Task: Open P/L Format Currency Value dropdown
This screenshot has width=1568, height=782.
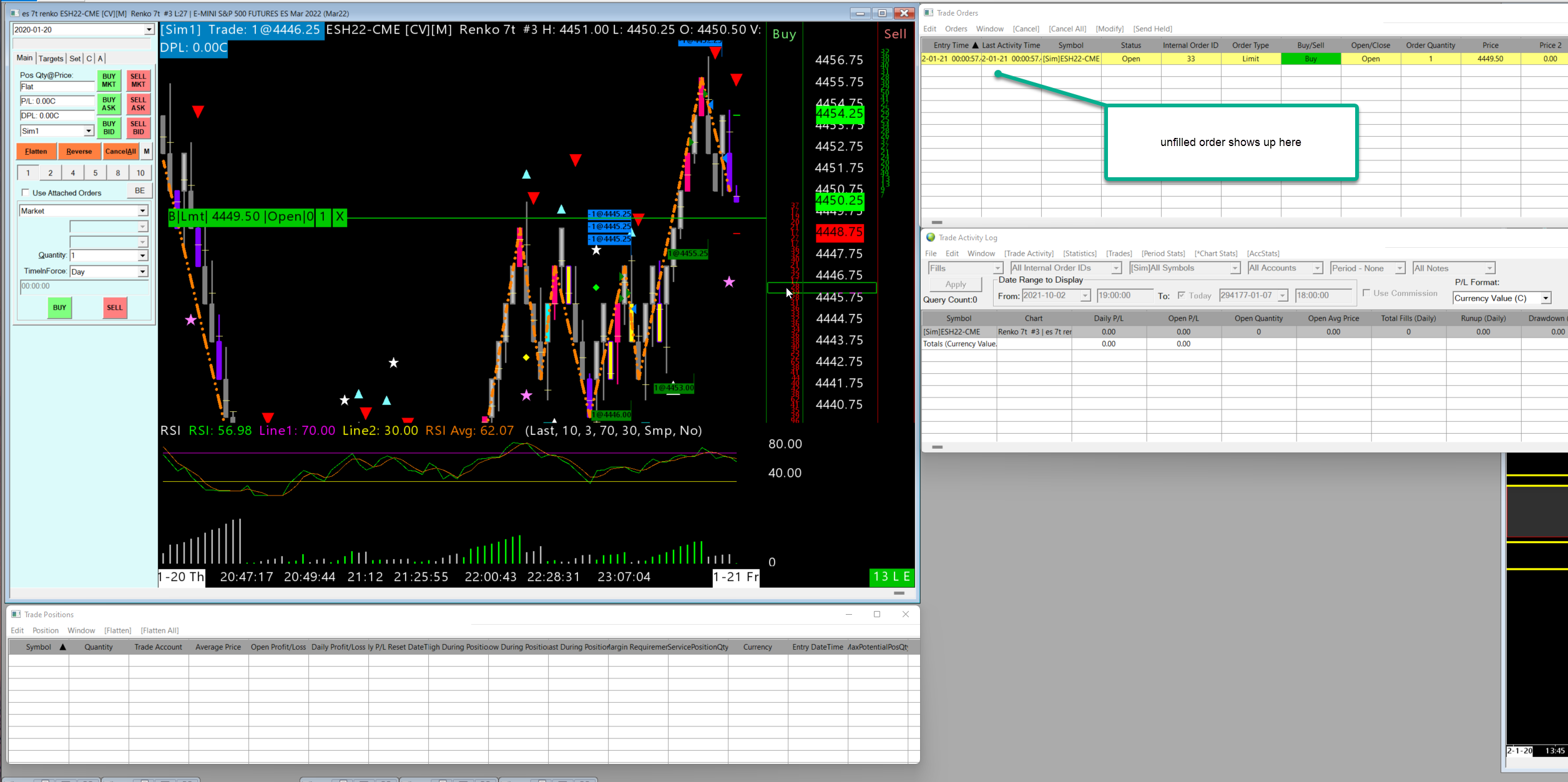Action: (x=1502, y=298)
